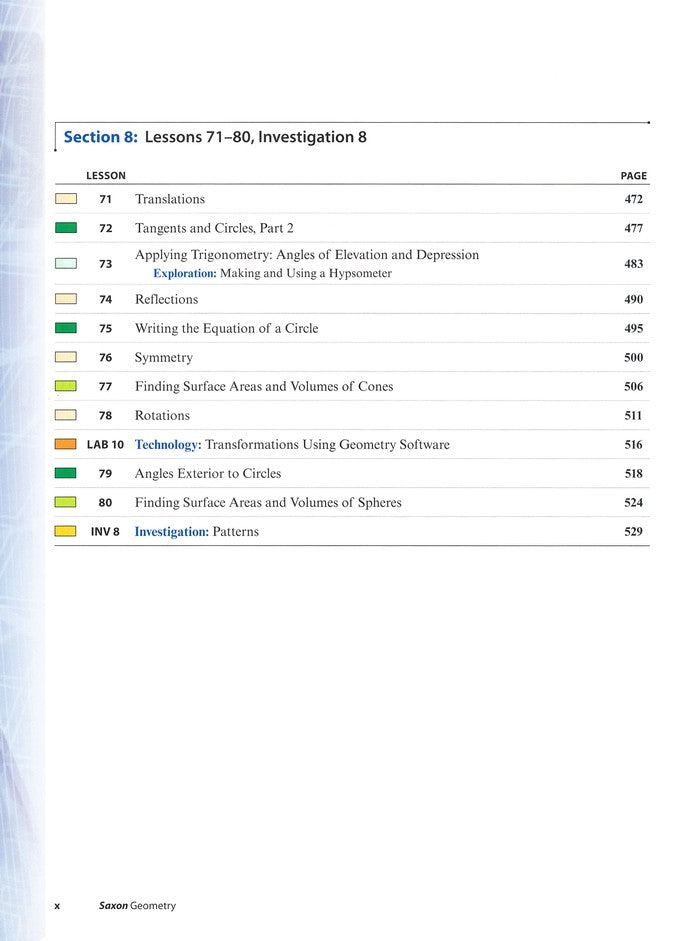Click the cream swatch beside lesson 71
This screenshot has height=941, width=699.
66,199
